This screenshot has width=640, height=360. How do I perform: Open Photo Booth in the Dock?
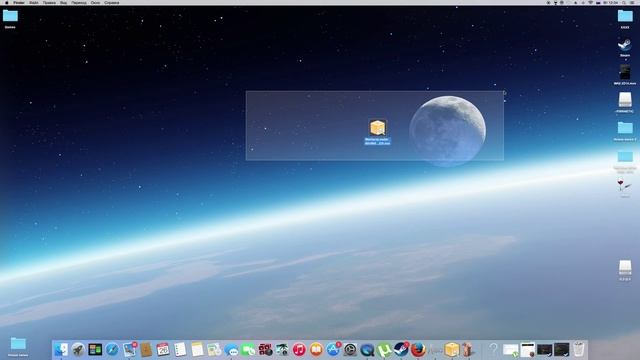pos(265,349)
